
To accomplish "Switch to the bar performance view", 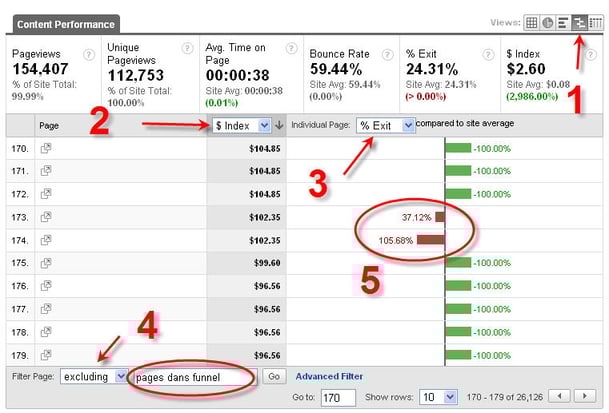I will coord(562,23).
